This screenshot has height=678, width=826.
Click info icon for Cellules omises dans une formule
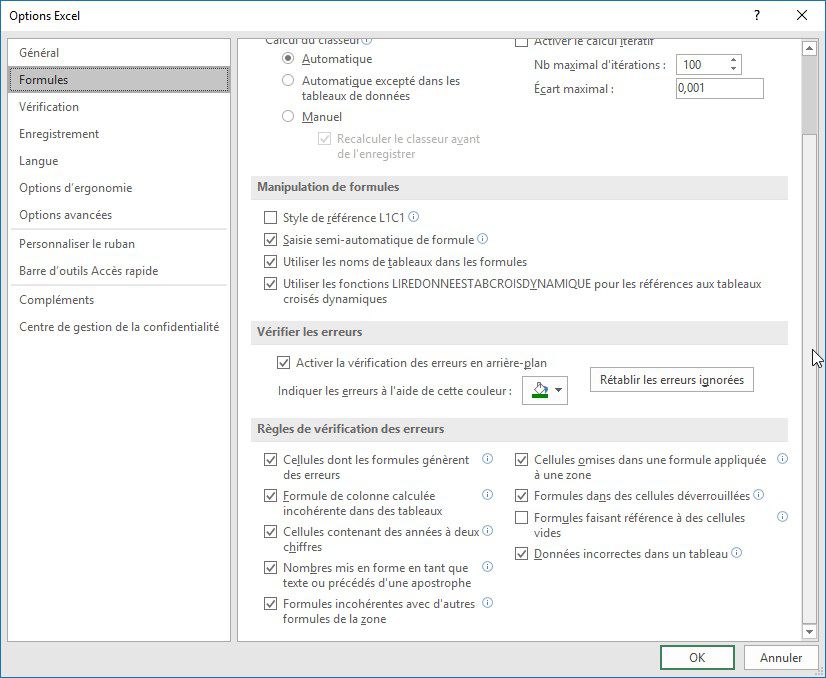click(784, 458)
